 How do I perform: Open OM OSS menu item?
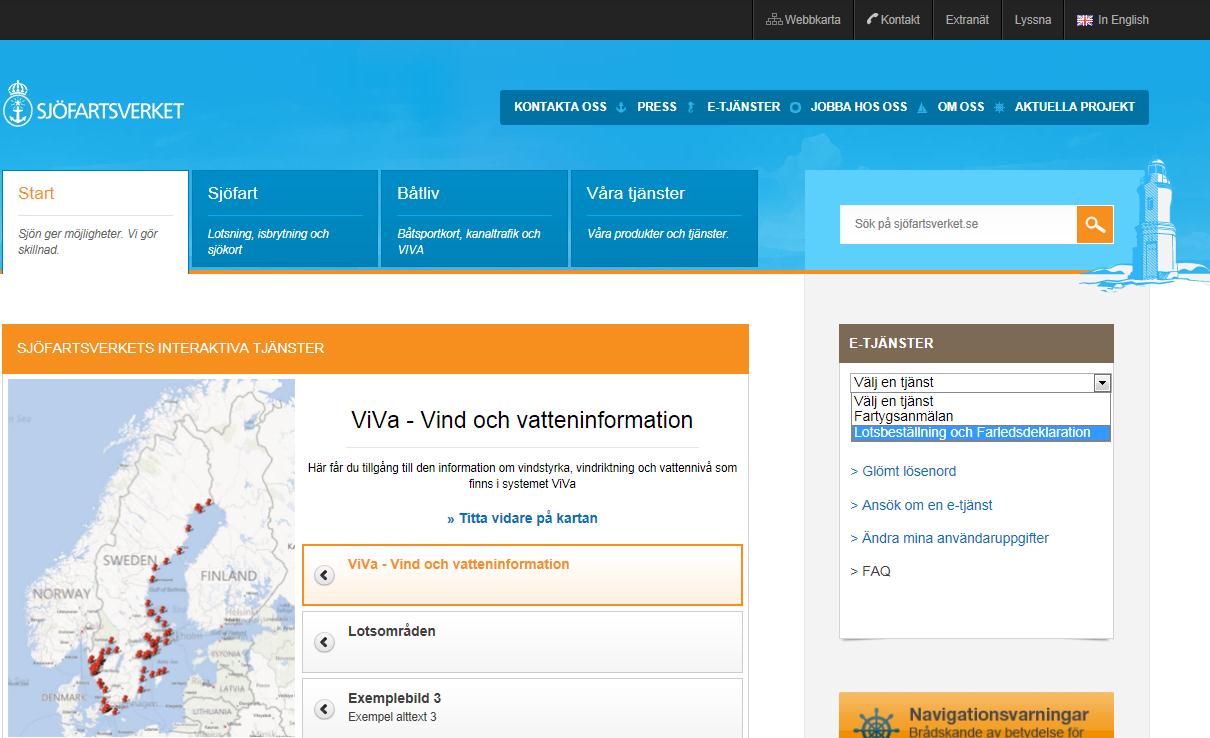(960, 107)
